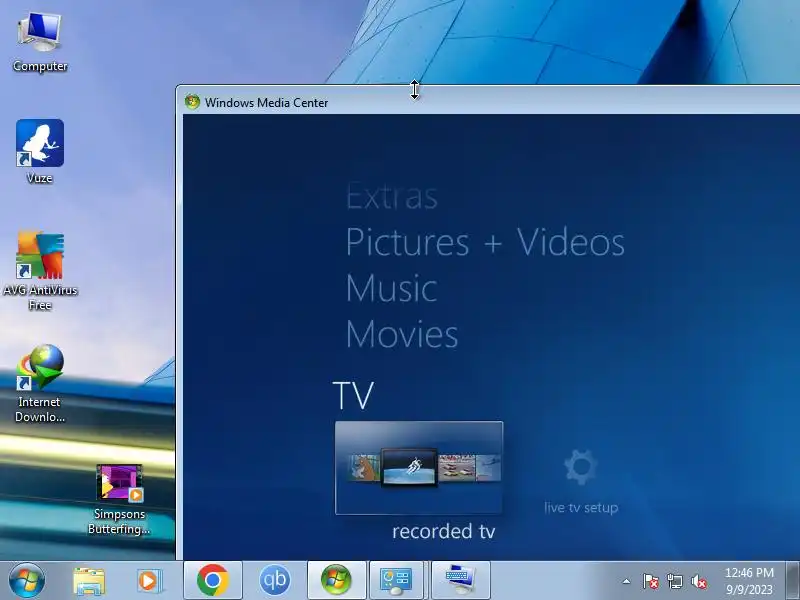800x600 pixels.
Task: Open Action Center flag icon
Action: 651,581
